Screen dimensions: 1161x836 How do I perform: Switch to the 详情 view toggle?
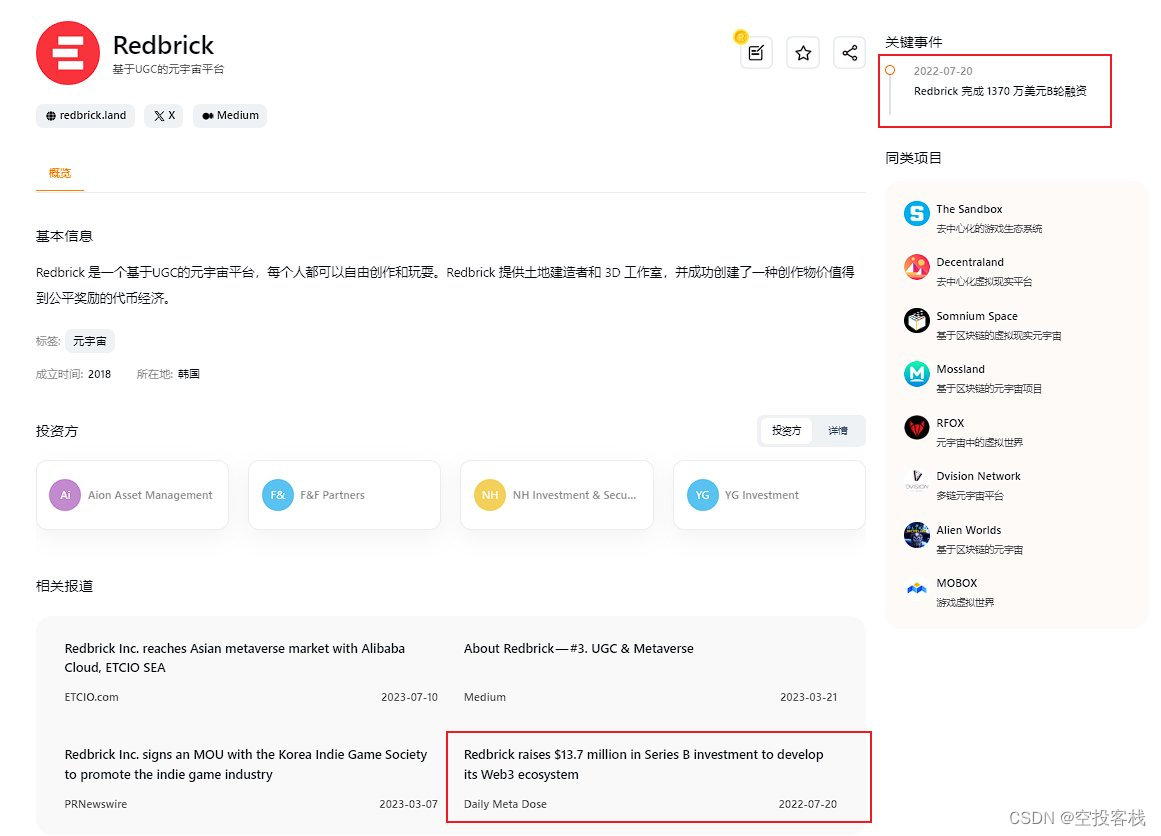(837, 430)
